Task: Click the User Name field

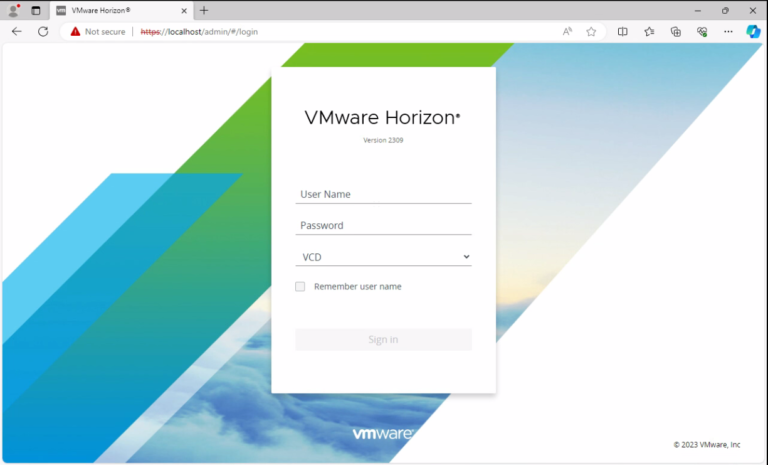Action: pos(383,194)
